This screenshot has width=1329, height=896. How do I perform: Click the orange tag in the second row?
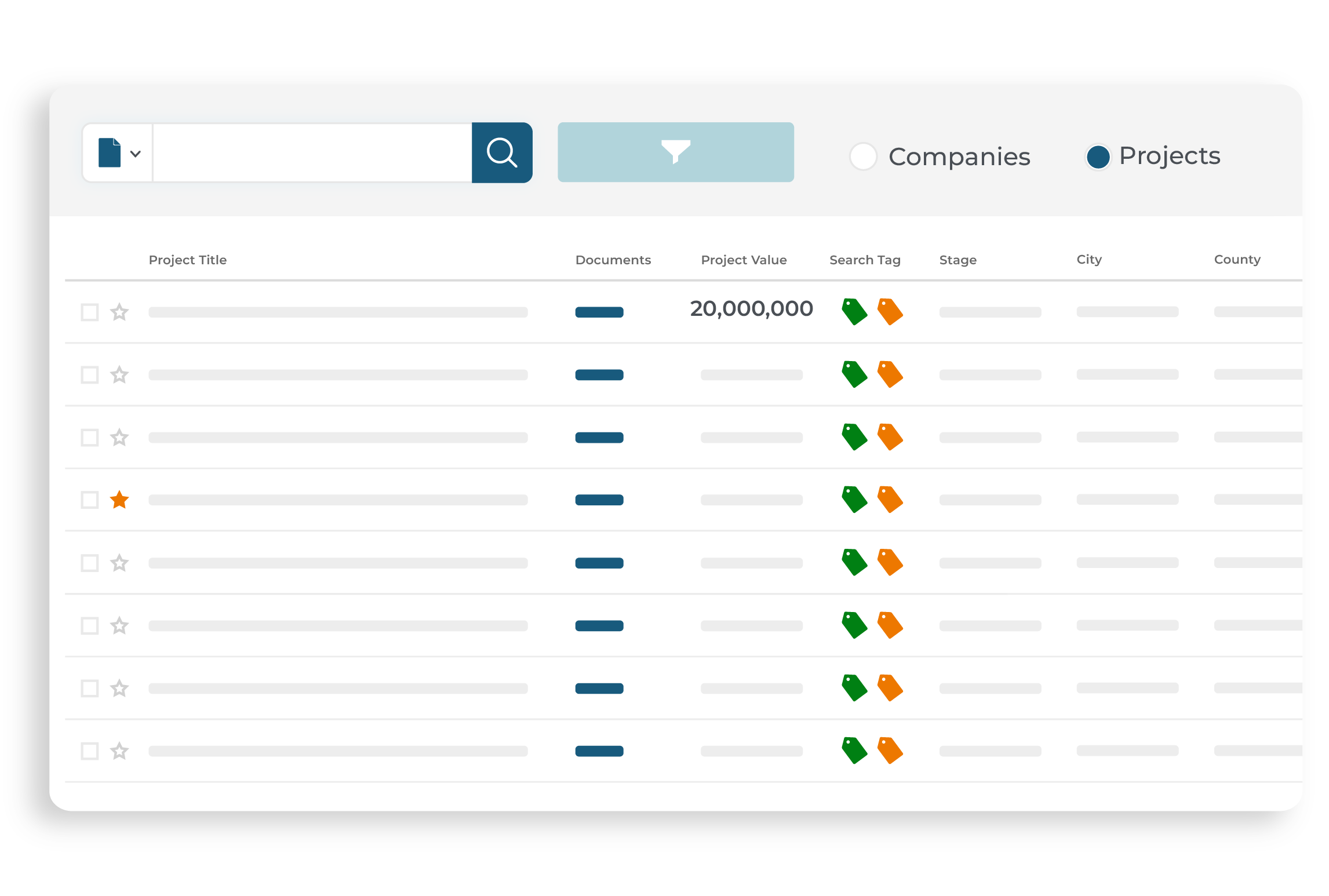tap(890, 374)
